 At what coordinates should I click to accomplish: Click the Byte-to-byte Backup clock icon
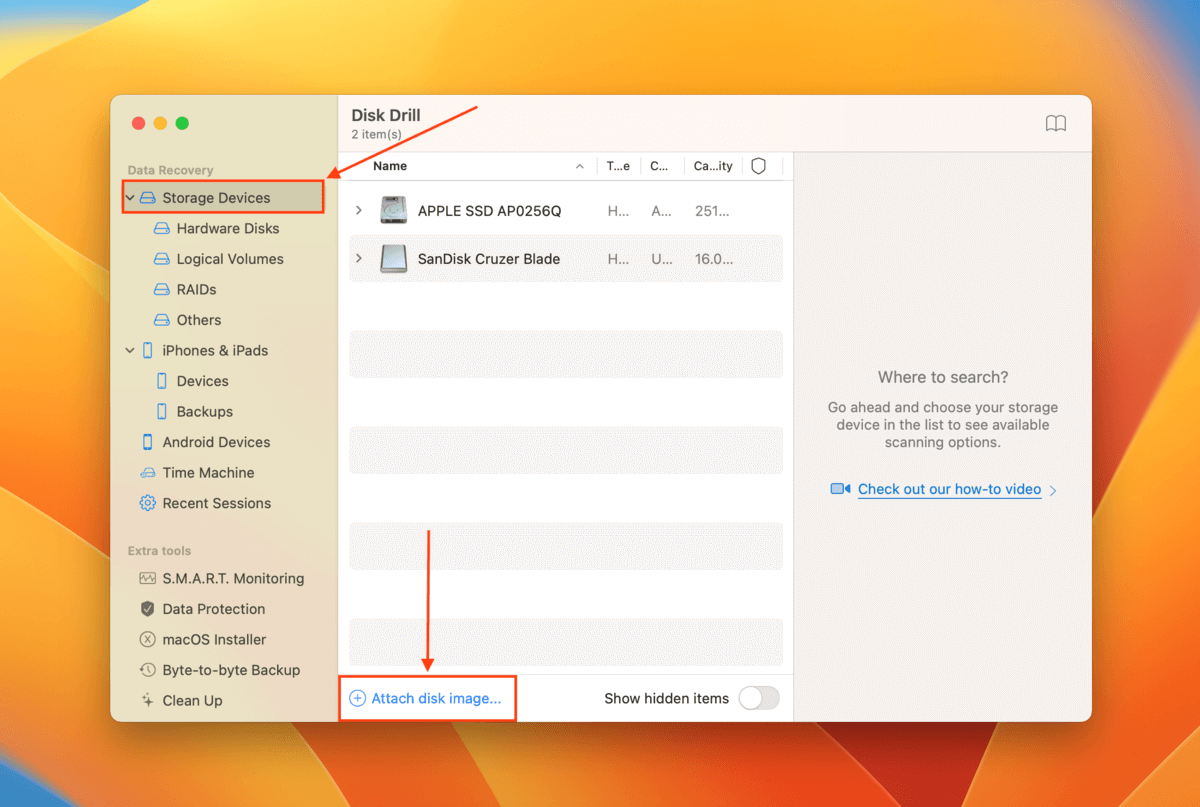tap(148, 670)
